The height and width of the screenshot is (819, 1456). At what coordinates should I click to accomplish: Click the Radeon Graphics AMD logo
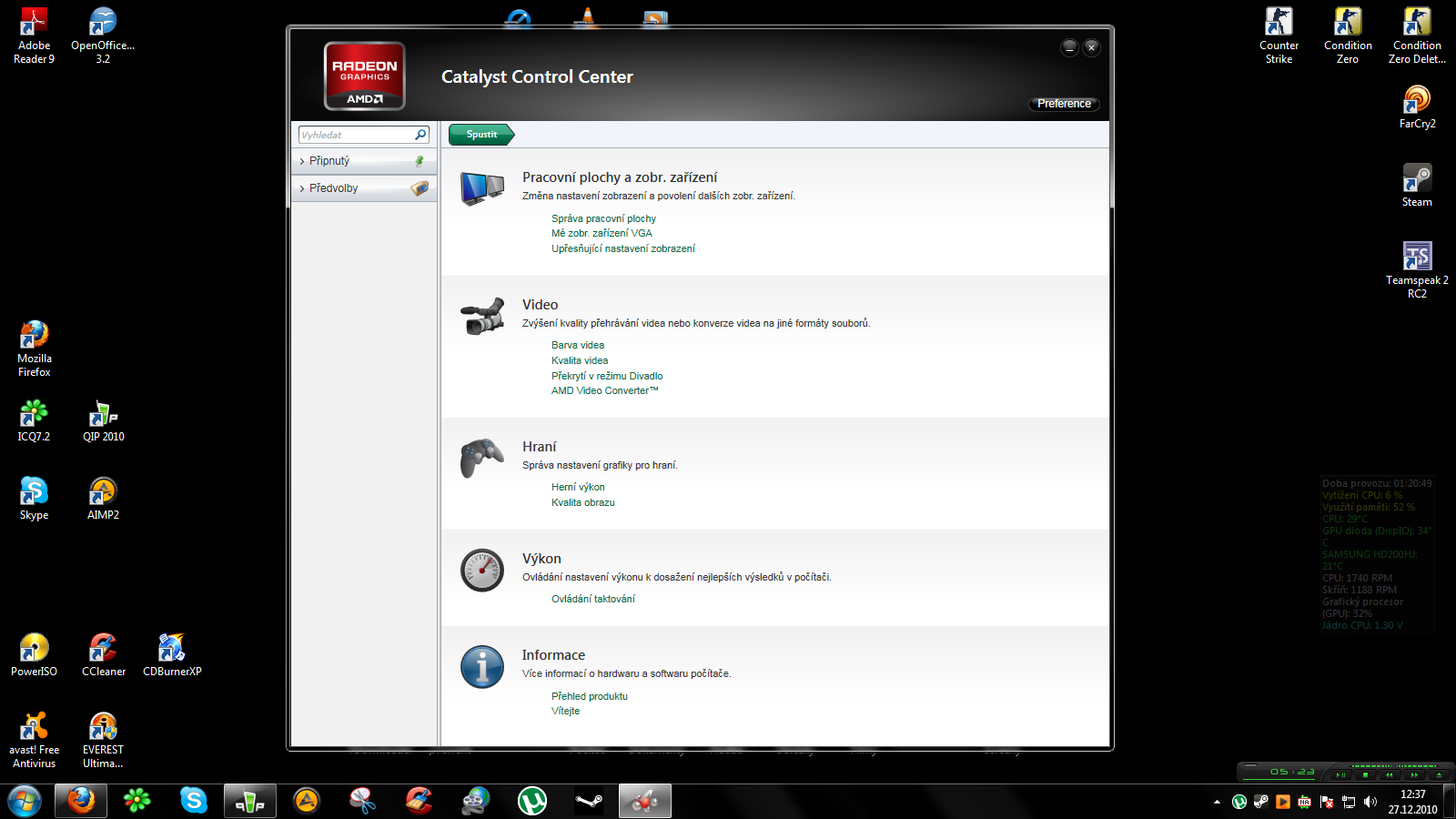pos(365,76)
